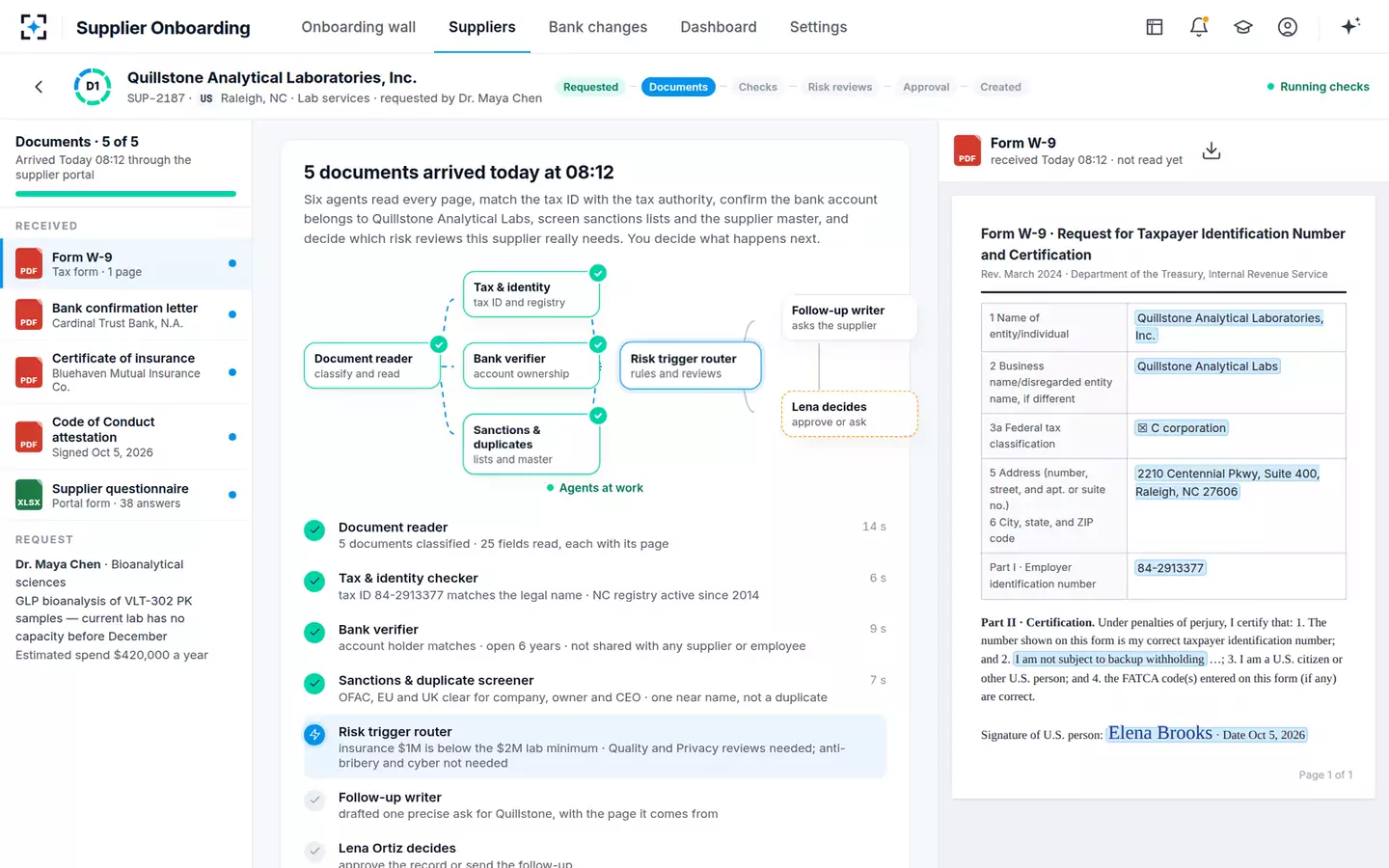This screenshot has height=868, width=1389.
Task: Click the Risk trigger router diagram node
Action: (691, 366)
